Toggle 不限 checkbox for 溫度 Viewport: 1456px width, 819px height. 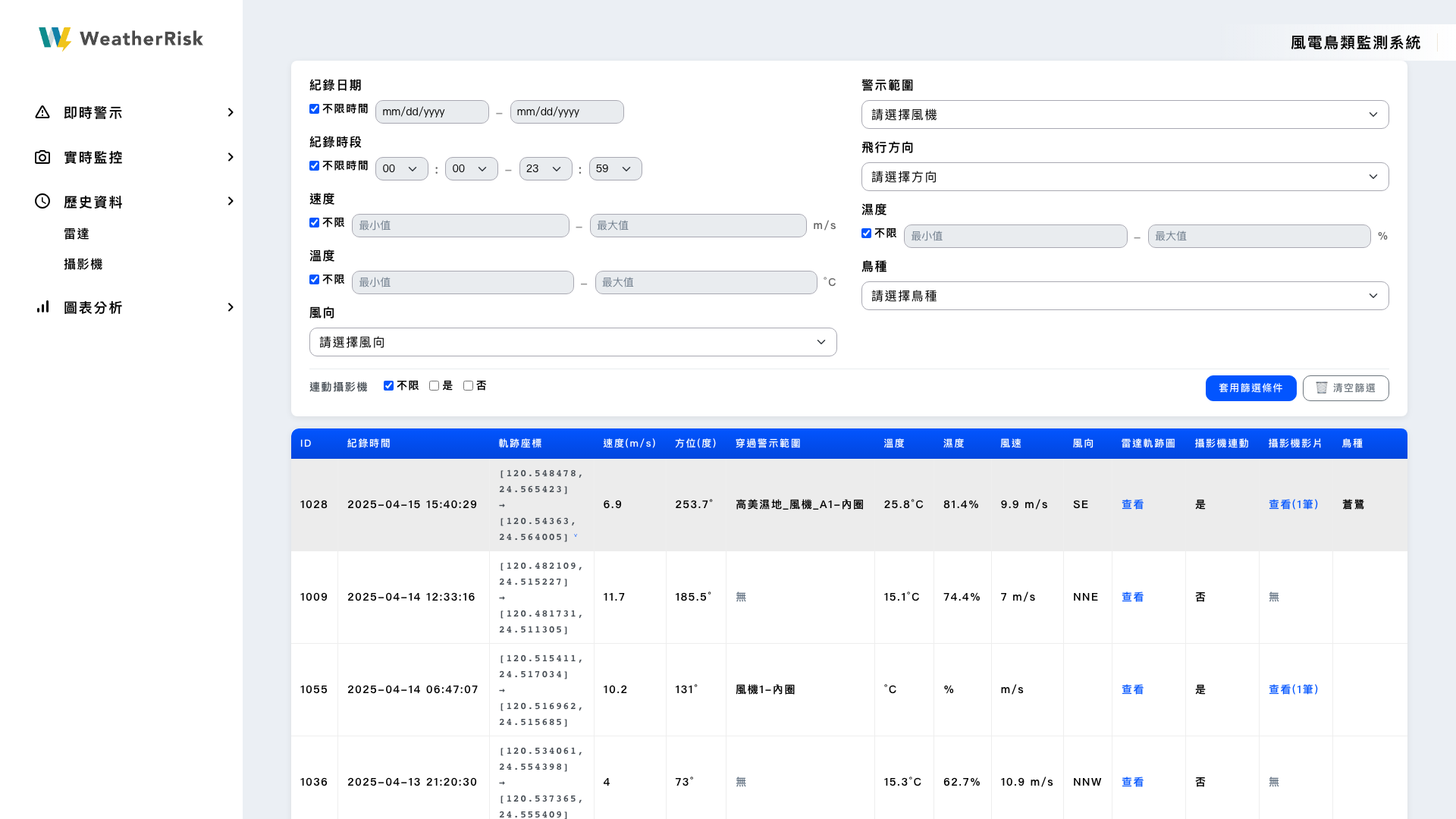[x=314, y=280]
